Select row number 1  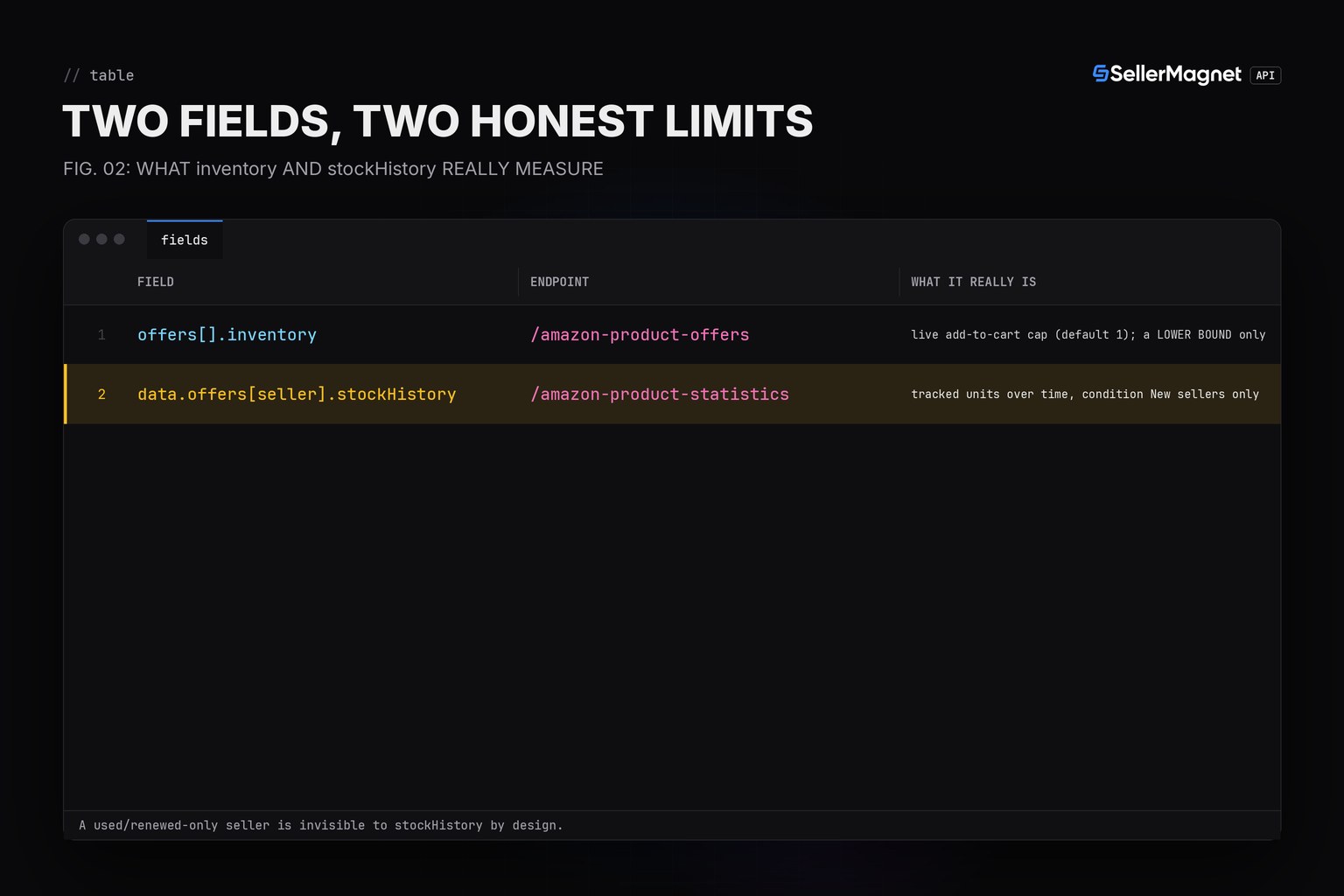click(x=672, y=335)
